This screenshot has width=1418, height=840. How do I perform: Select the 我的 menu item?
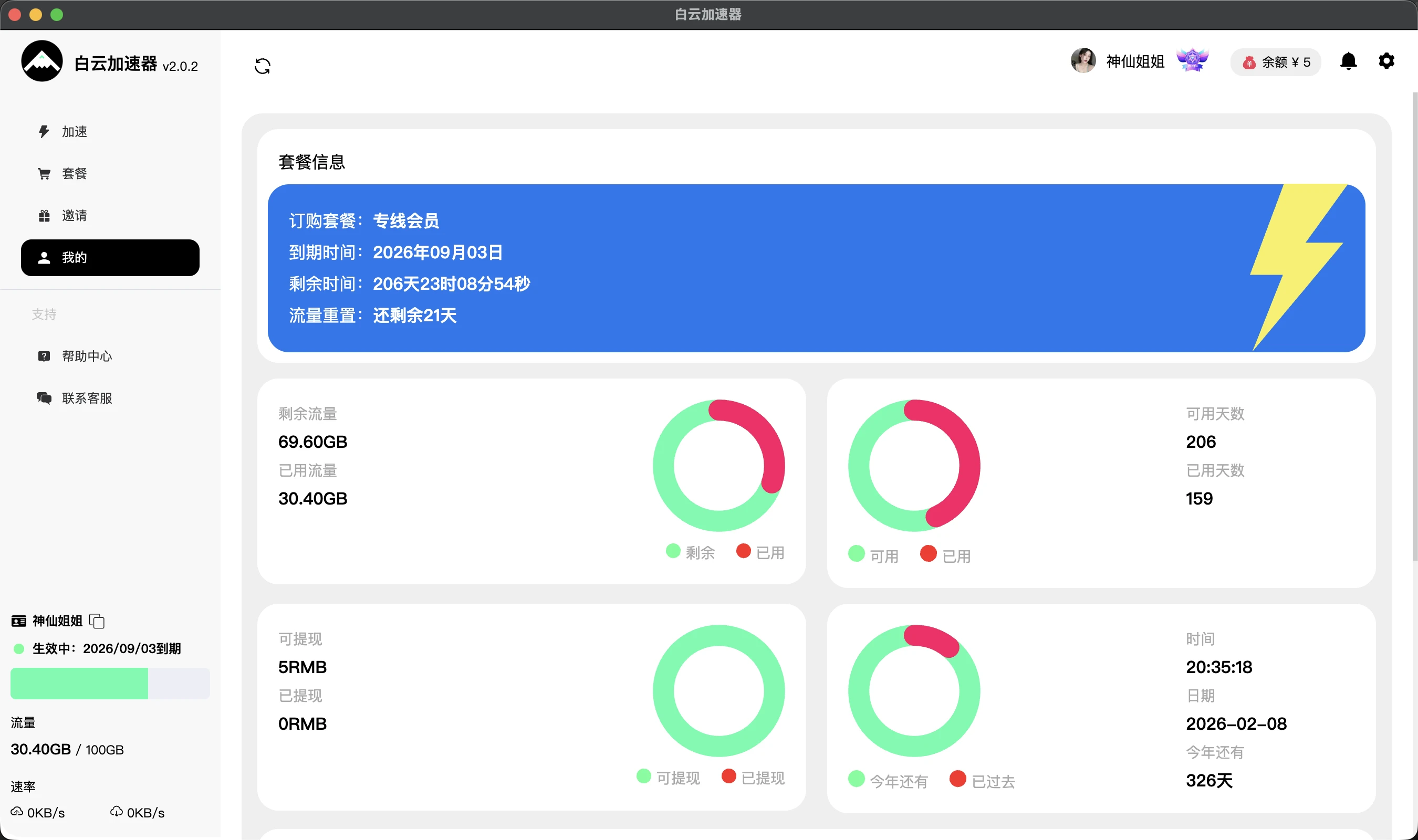[110, 258]
